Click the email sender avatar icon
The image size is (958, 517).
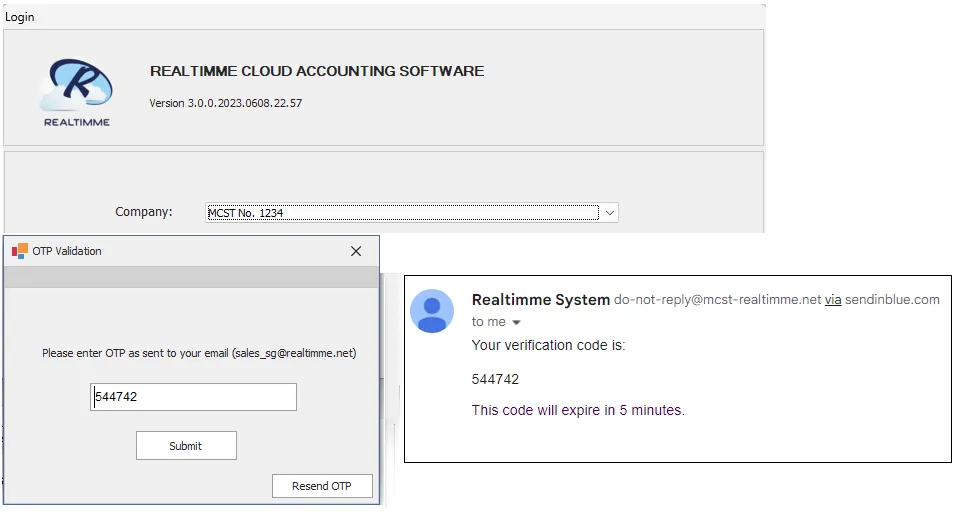(x=432, y=311)
